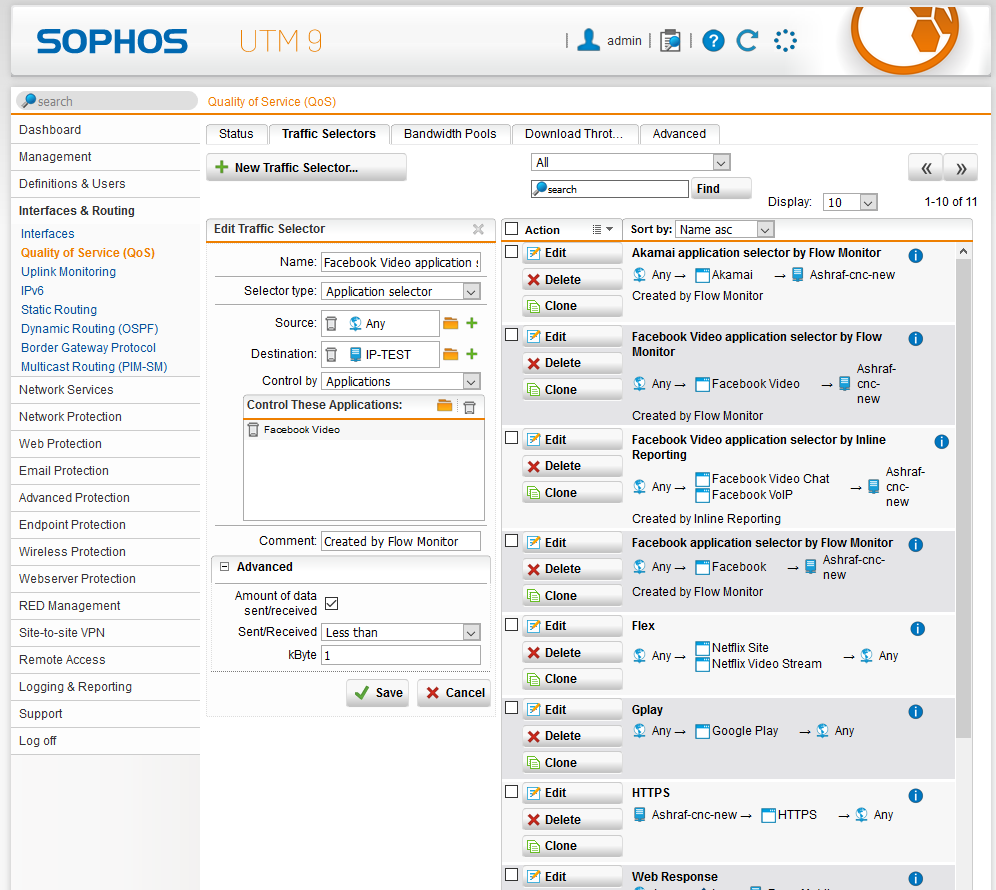
Task: Open the Display count dropdown
Action: coord(850,202)
